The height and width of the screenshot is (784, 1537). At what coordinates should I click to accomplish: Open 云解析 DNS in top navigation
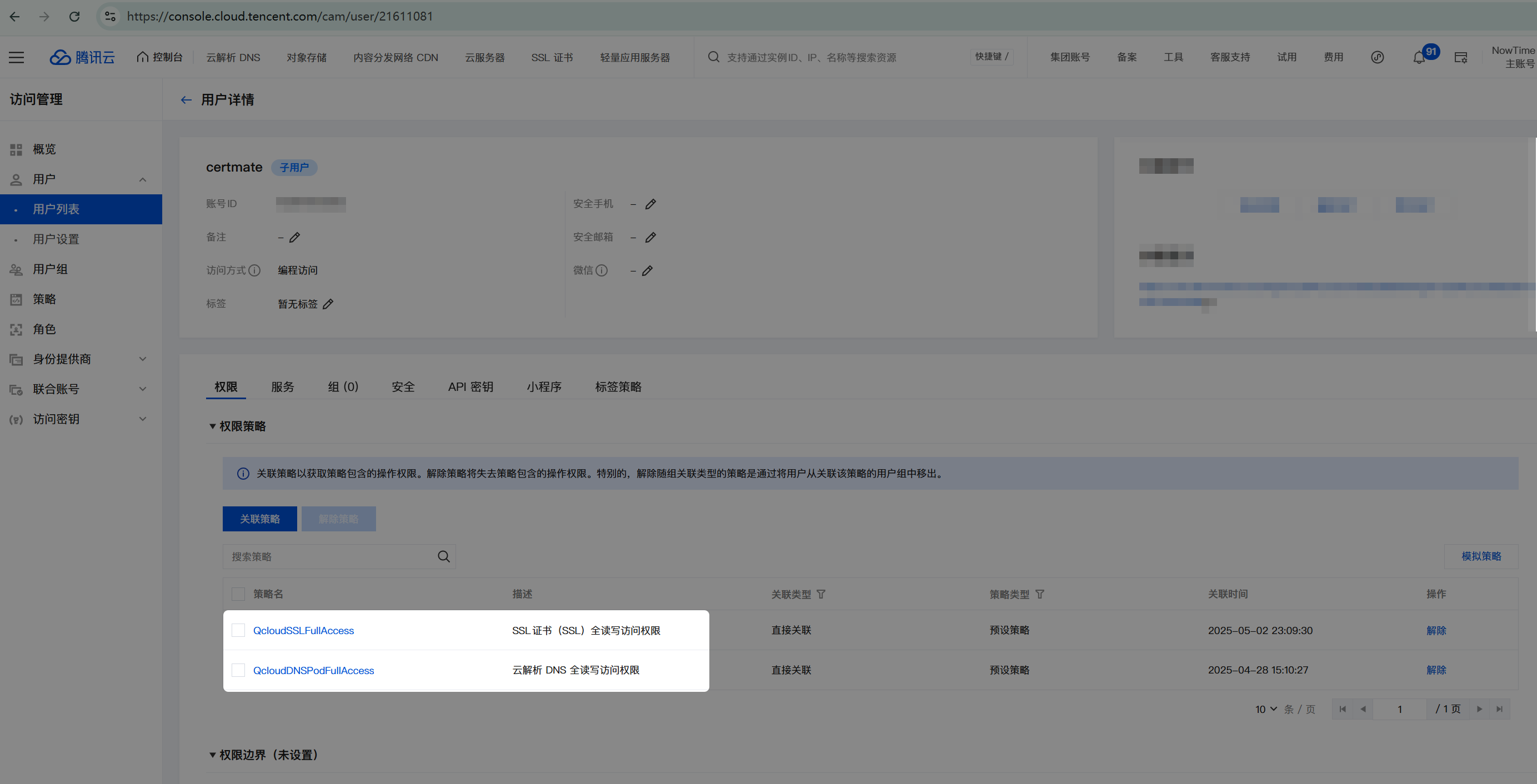click(233, 57)
